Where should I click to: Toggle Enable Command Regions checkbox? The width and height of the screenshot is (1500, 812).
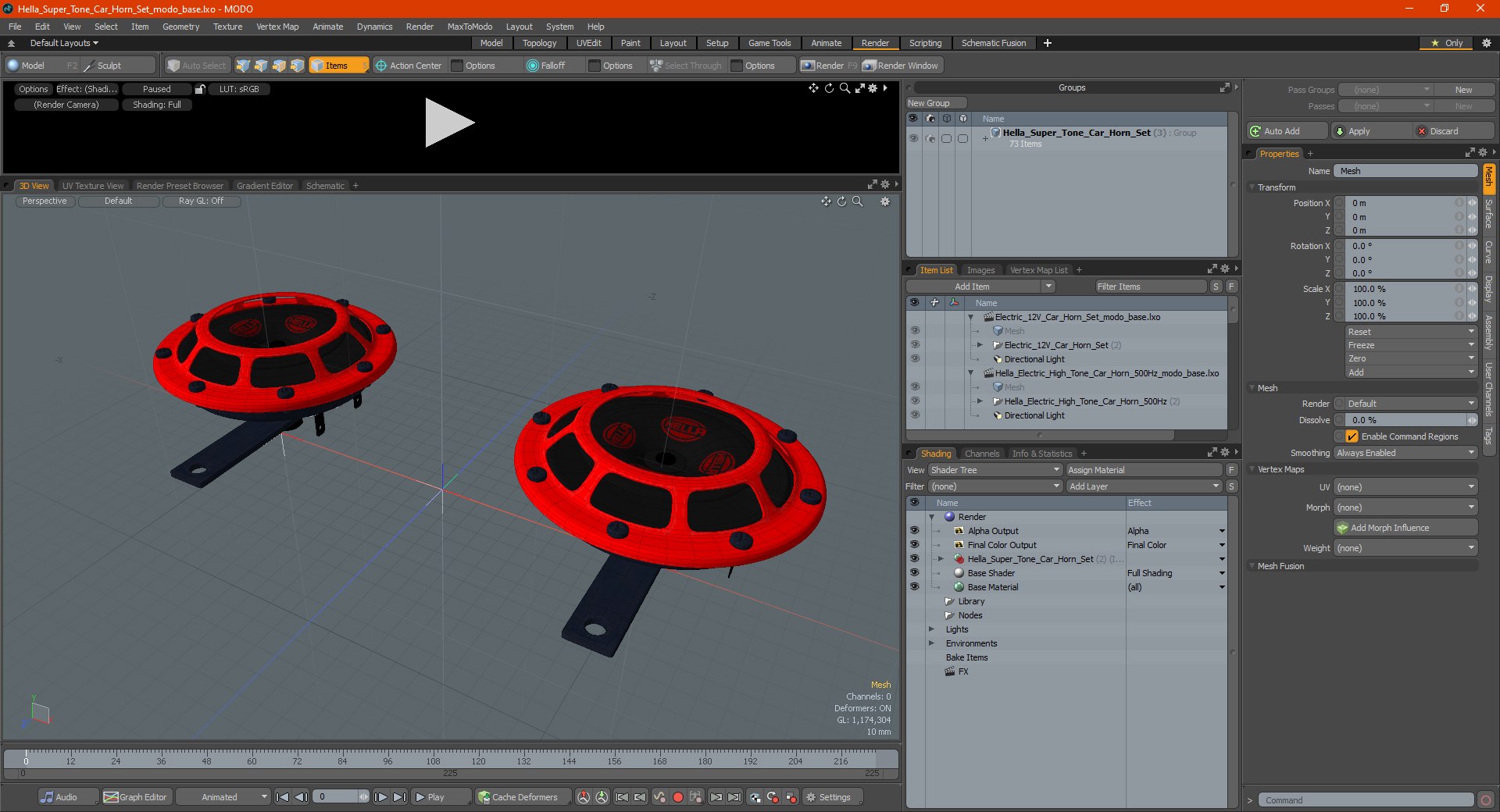point(1352,436)
